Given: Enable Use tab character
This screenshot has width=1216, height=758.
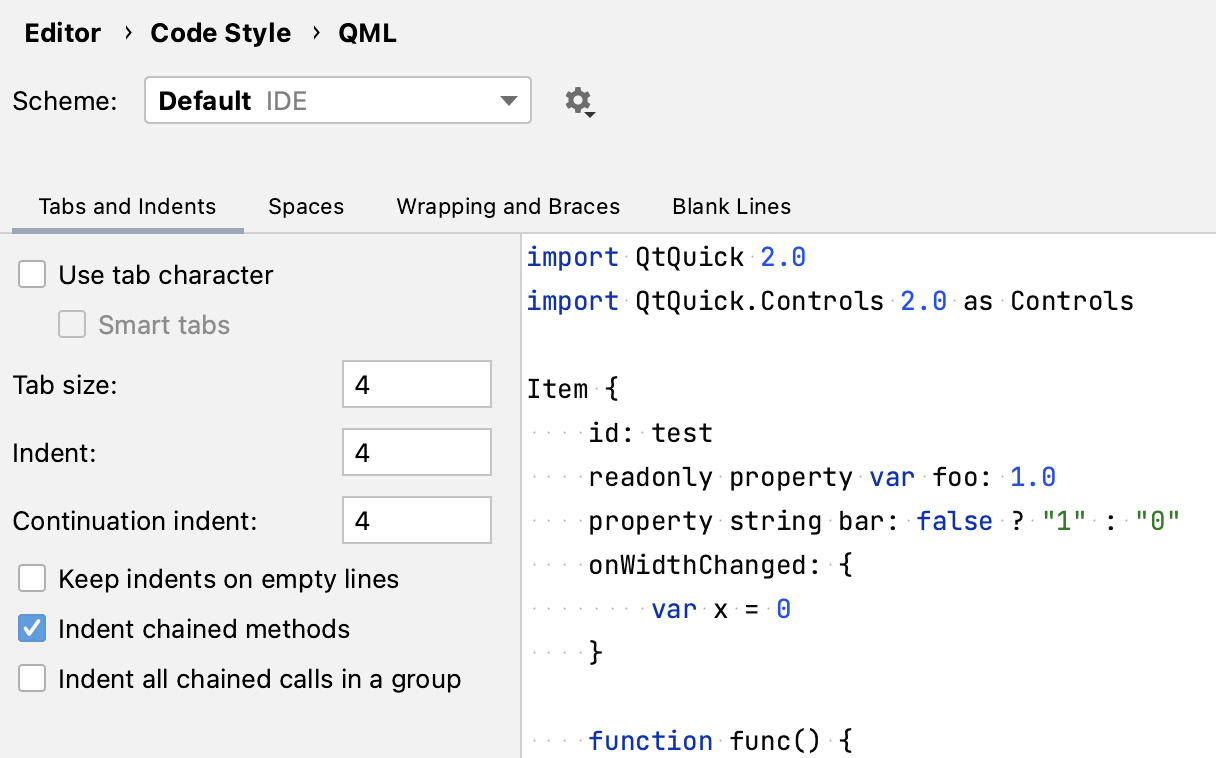Looking at the screenshot, I should (31, 274).
